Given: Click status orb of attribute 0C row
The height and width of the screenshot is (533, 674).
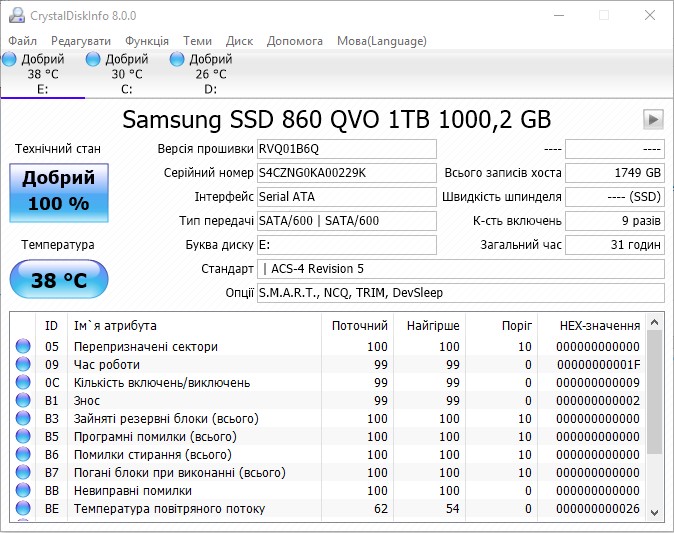Looking at the screenshot, I should pyautogui.click(x=23, y=382).
